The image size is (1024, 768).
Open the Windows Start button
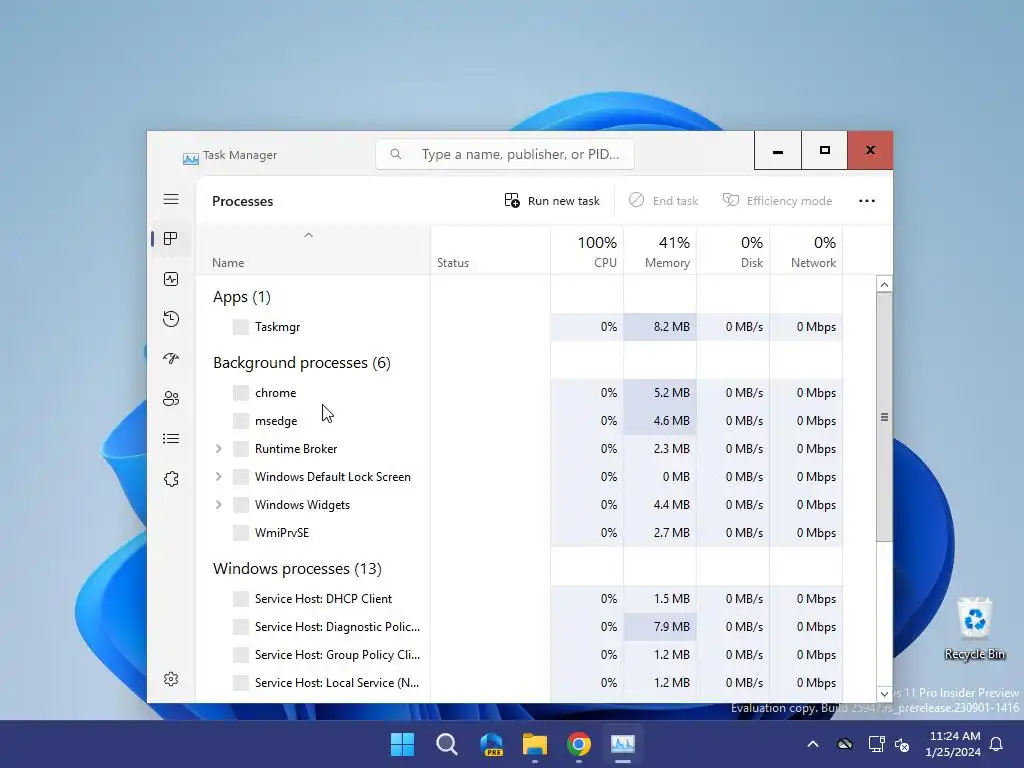coord(402,744)
